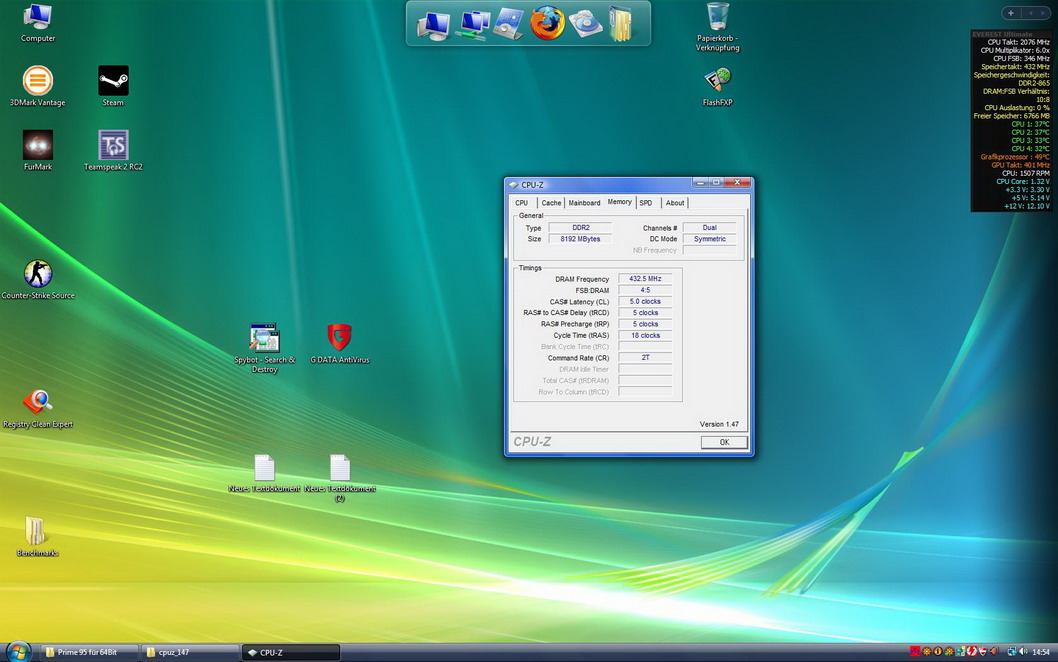The image size is (1058, 662).
Task: Open the Papierkorb recycle bin shortcut
Action: (x=717, y=18)
